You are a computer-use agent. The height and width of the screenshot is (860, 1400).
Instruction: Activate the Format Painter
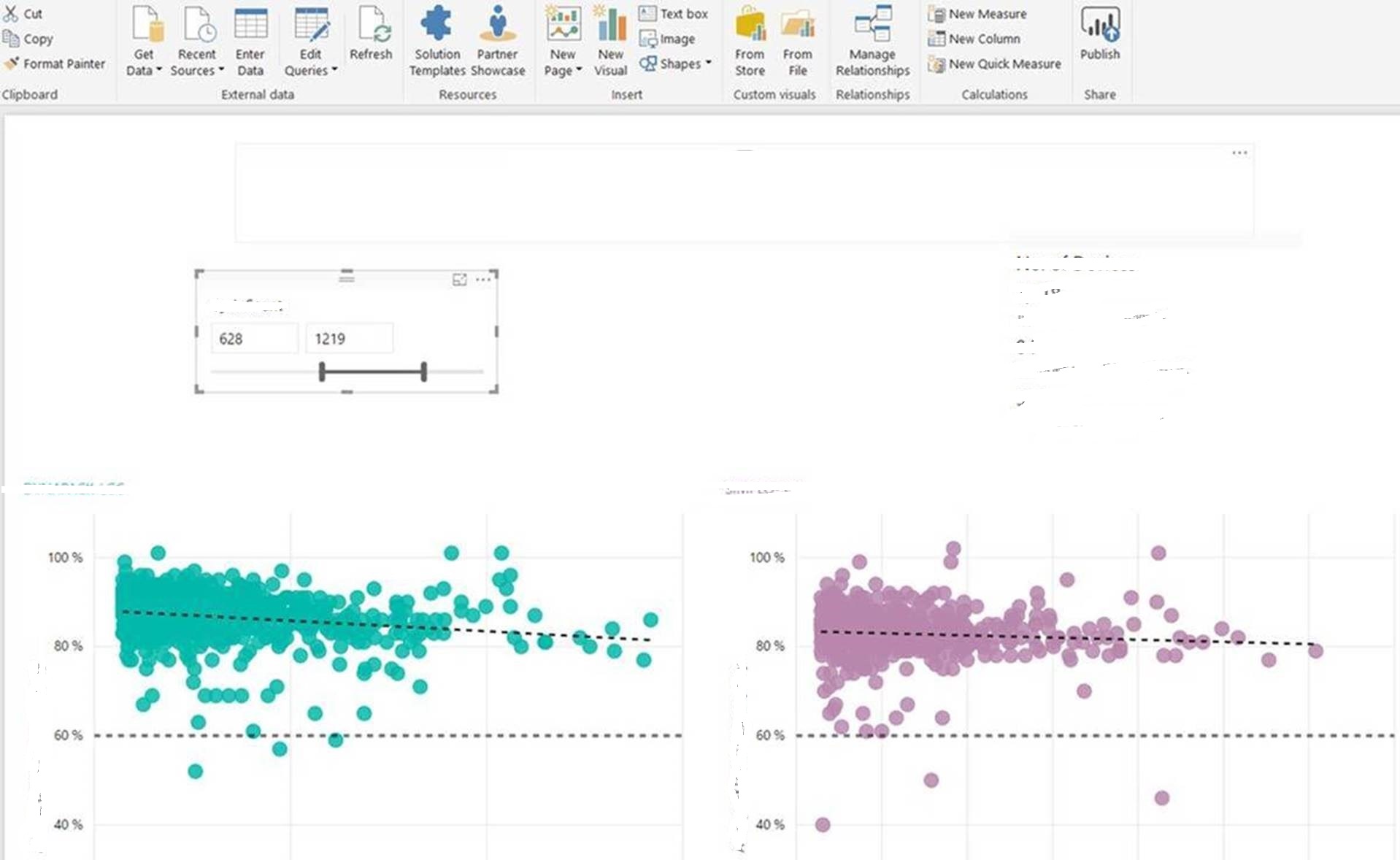(x=55, y=64)
